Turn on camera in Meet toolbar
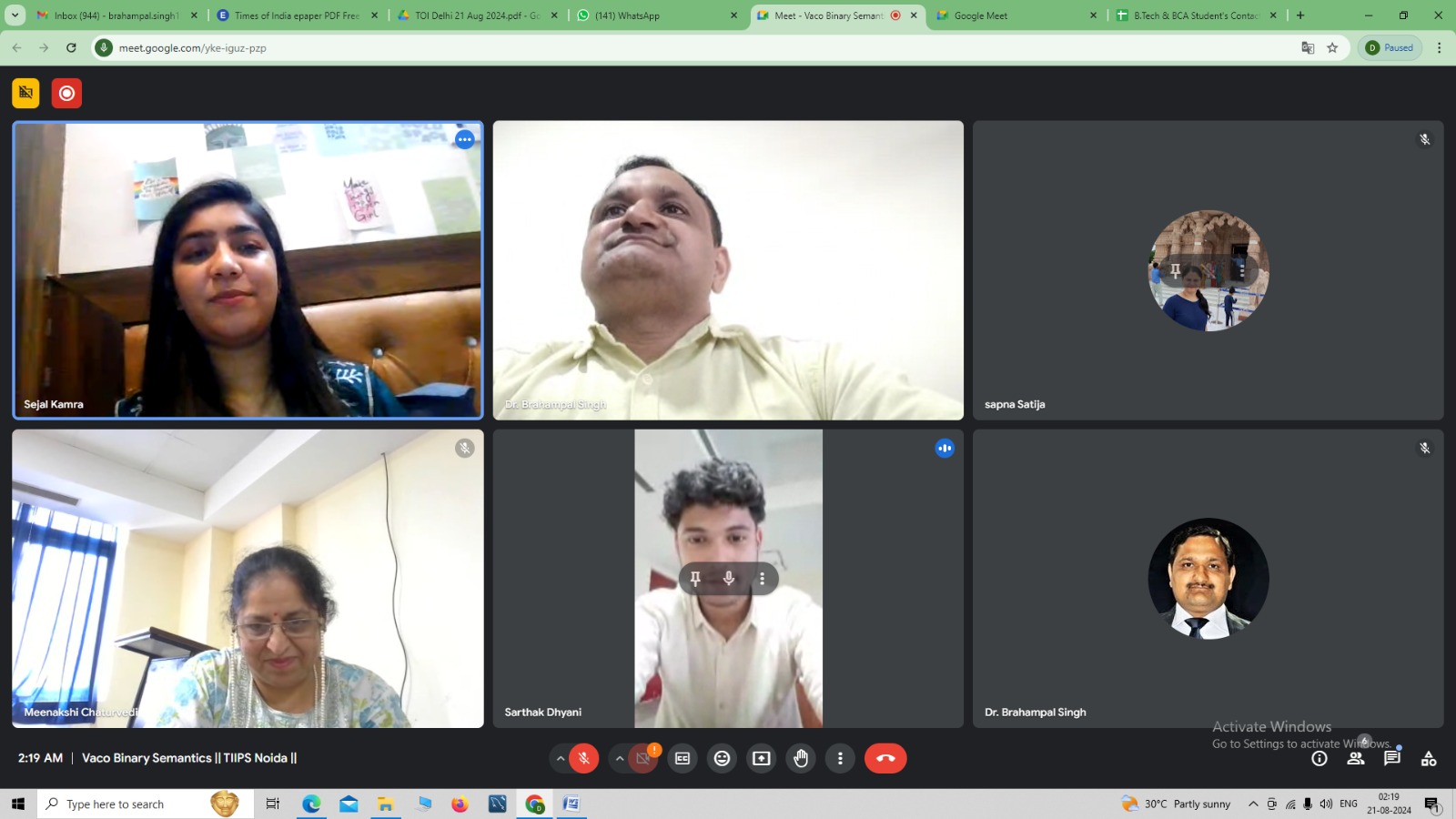This screenshot has height=819, width=1456. coord(643,758)
